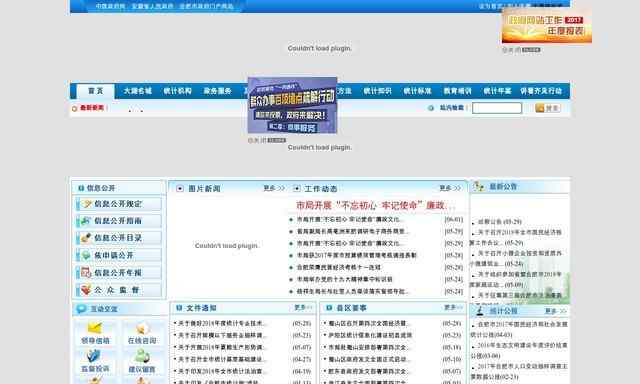The image size is (640, 384).
Task: Open the 文件通知 item dated 05-07
Action: (x=222, y=347)
